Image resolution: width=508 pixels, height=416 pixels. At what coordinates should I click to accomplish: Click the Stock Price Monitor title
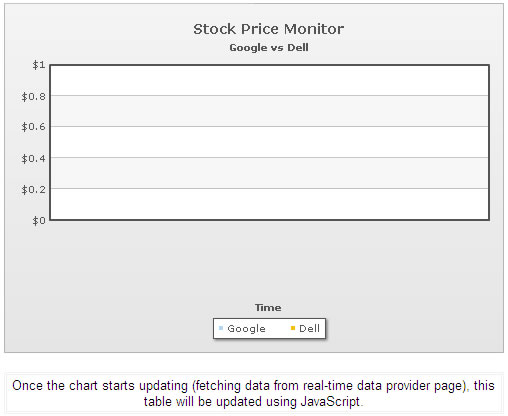[268, 29]
